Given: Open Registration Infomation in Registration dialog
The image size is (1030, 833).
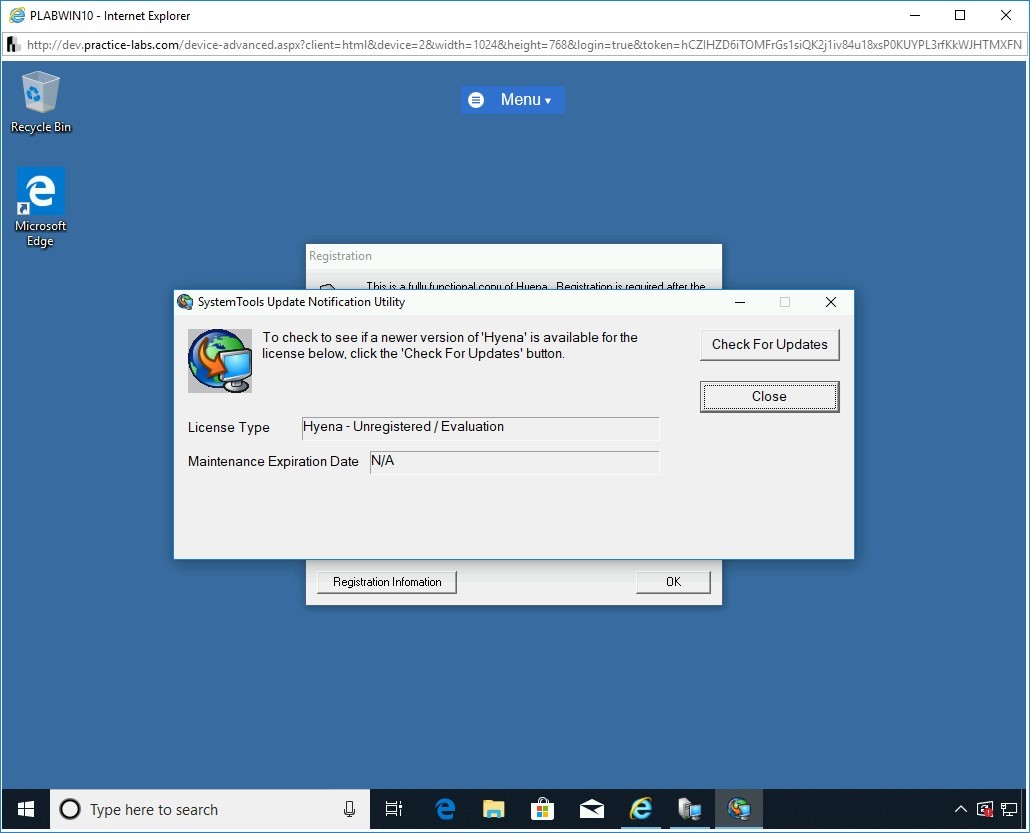Looking at the screenshot, I should coord(387,582).
